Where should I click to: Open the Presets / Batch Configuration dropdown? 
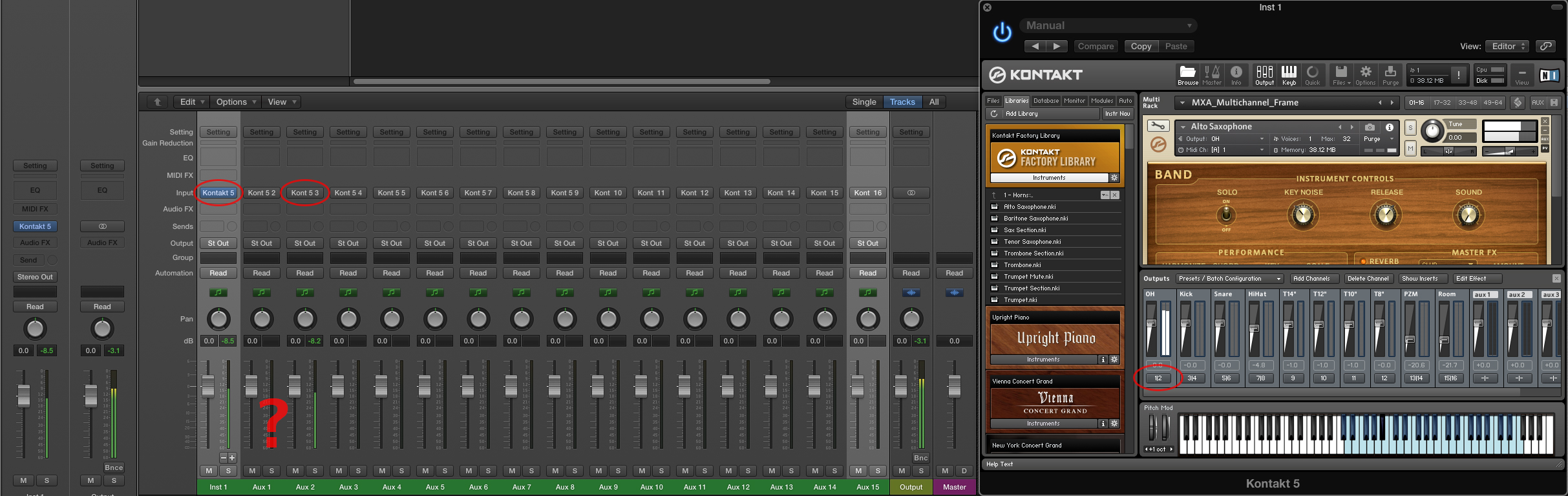tap(1230, 279)
